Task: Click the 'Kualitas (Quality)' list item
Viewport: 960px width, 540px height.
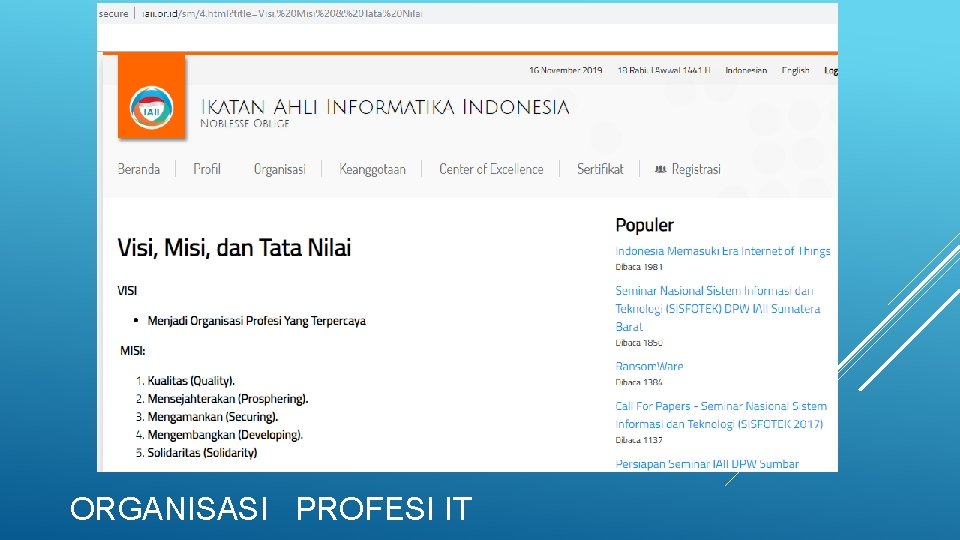Action: point(191,381)
